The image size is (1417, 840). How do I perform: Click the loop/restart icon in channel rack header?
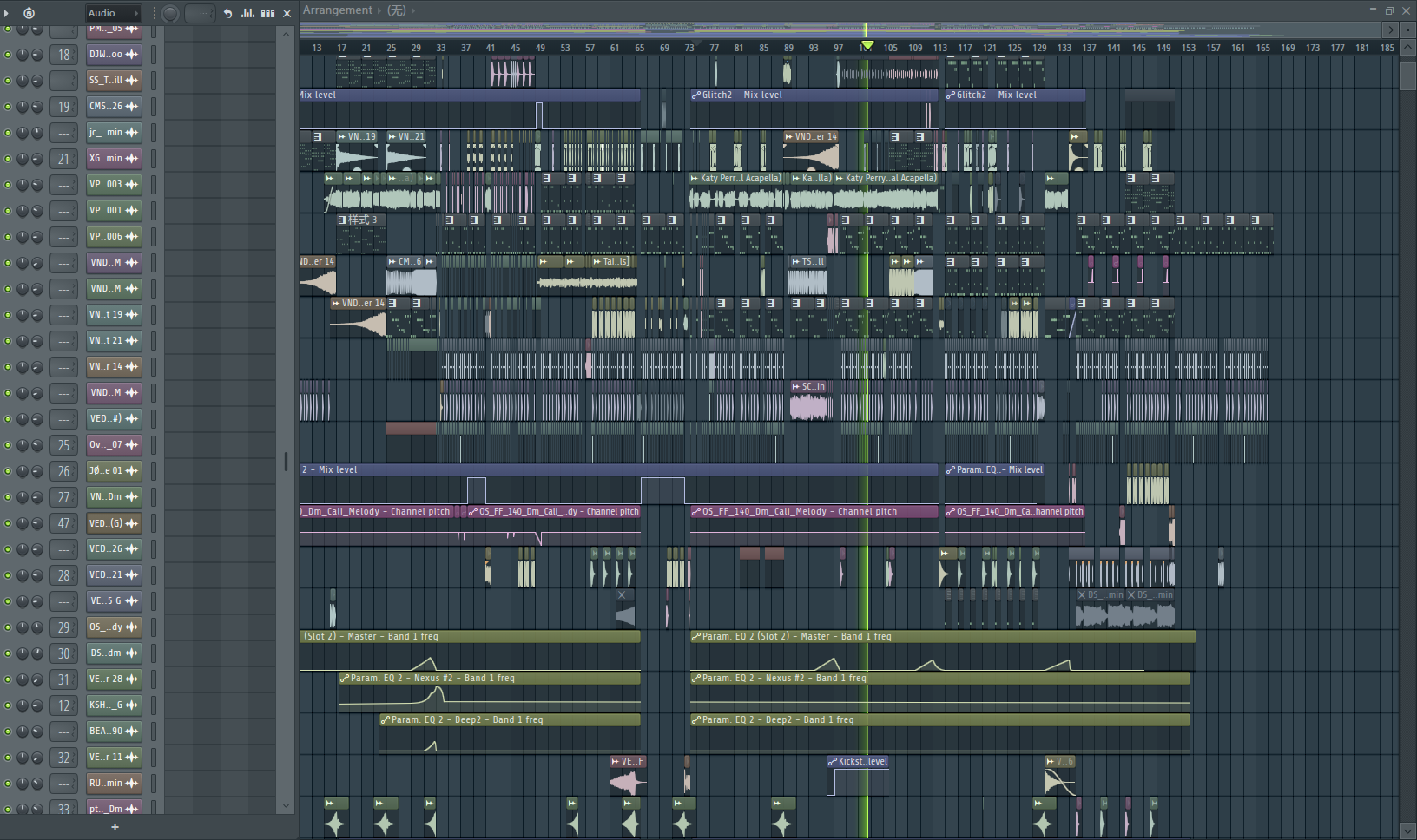29,13
